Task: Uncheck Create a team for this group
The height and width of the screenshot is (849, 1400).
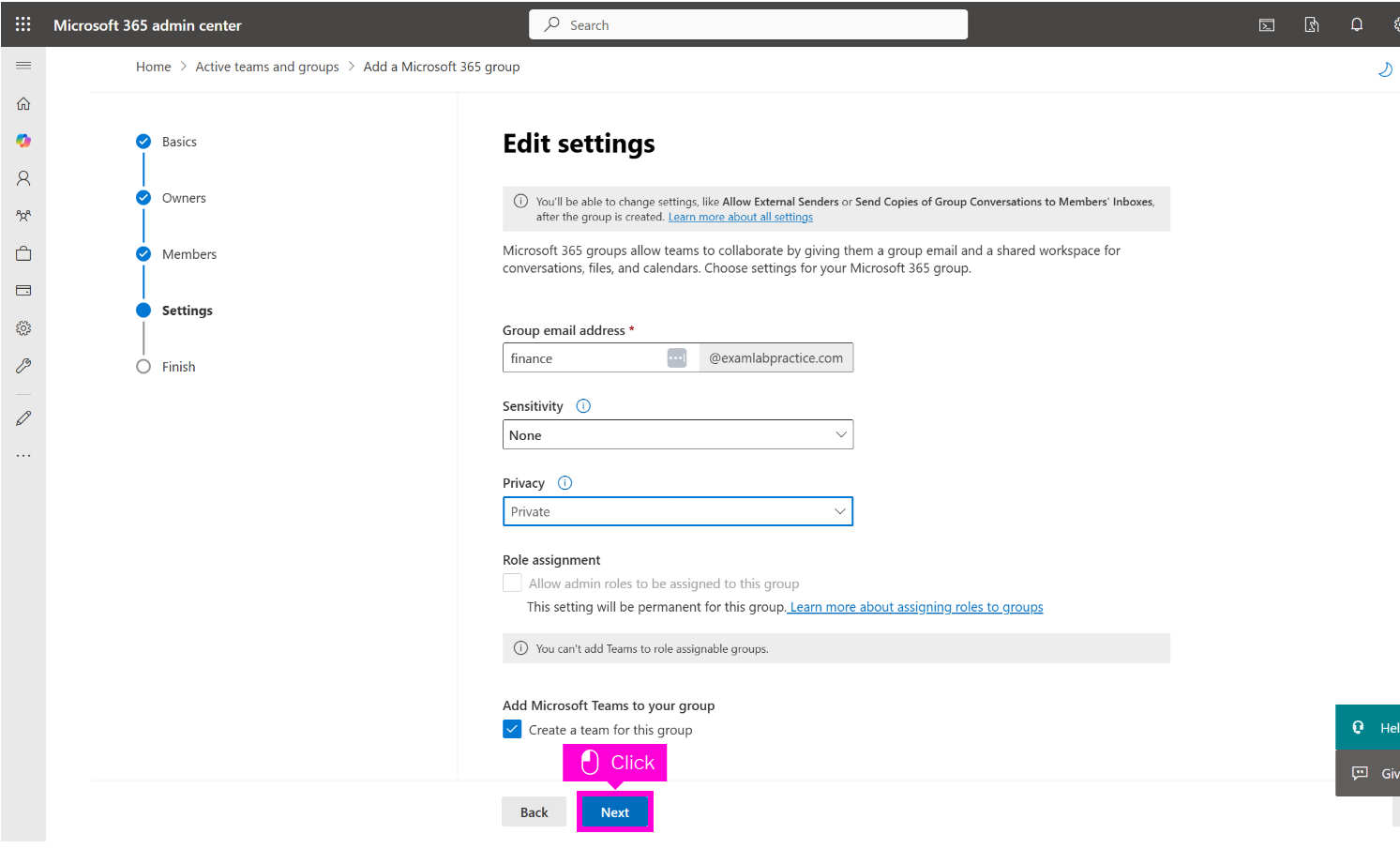Action: pos(512,730)
